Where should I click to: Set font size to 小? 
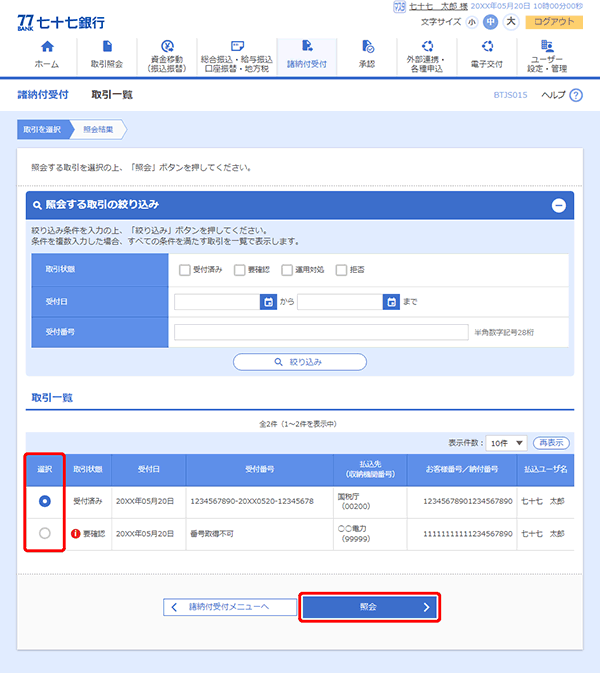[x=472, y=22]
